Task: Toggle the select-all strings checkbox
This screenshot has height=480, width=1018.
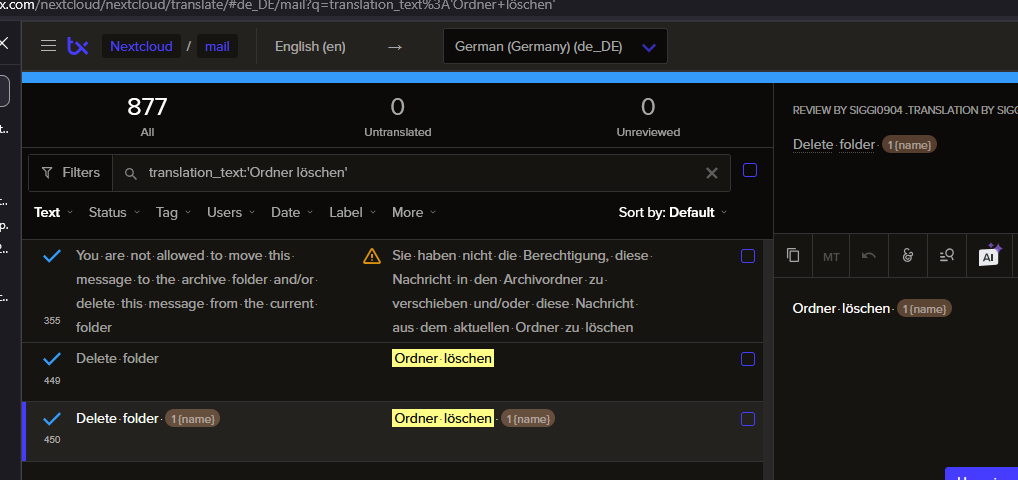Action: tap(750, 171)
